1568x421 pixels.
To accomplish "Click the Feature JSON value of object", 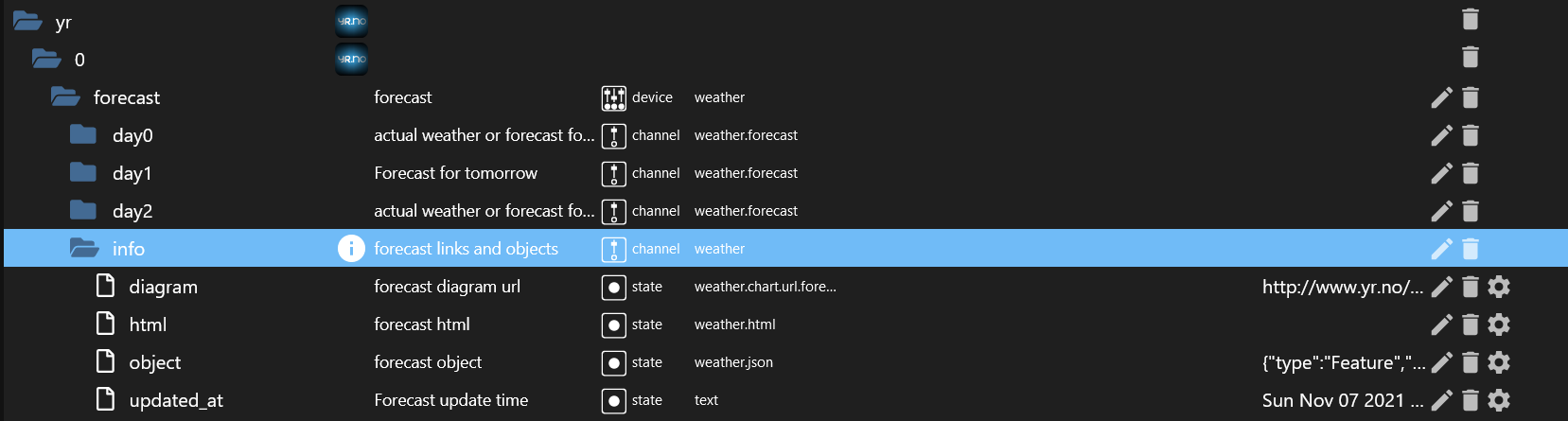I will (1344, 362).
